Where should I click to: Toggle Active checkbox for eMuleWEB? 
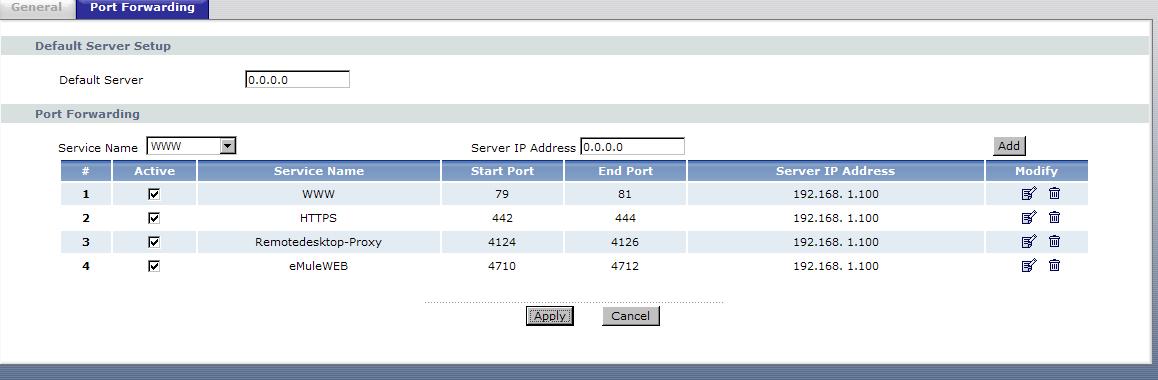pyautogui.click(x=154, y=266)
